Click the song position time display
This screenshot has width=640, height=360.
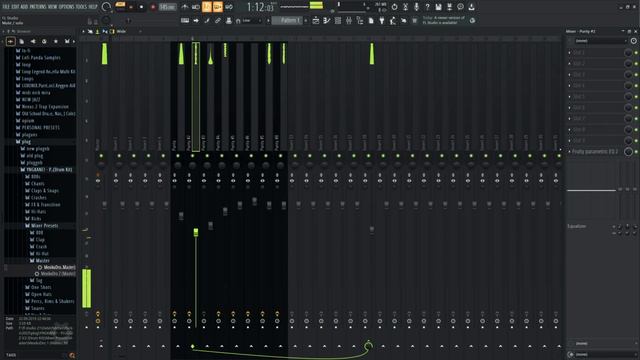(260, 7)
